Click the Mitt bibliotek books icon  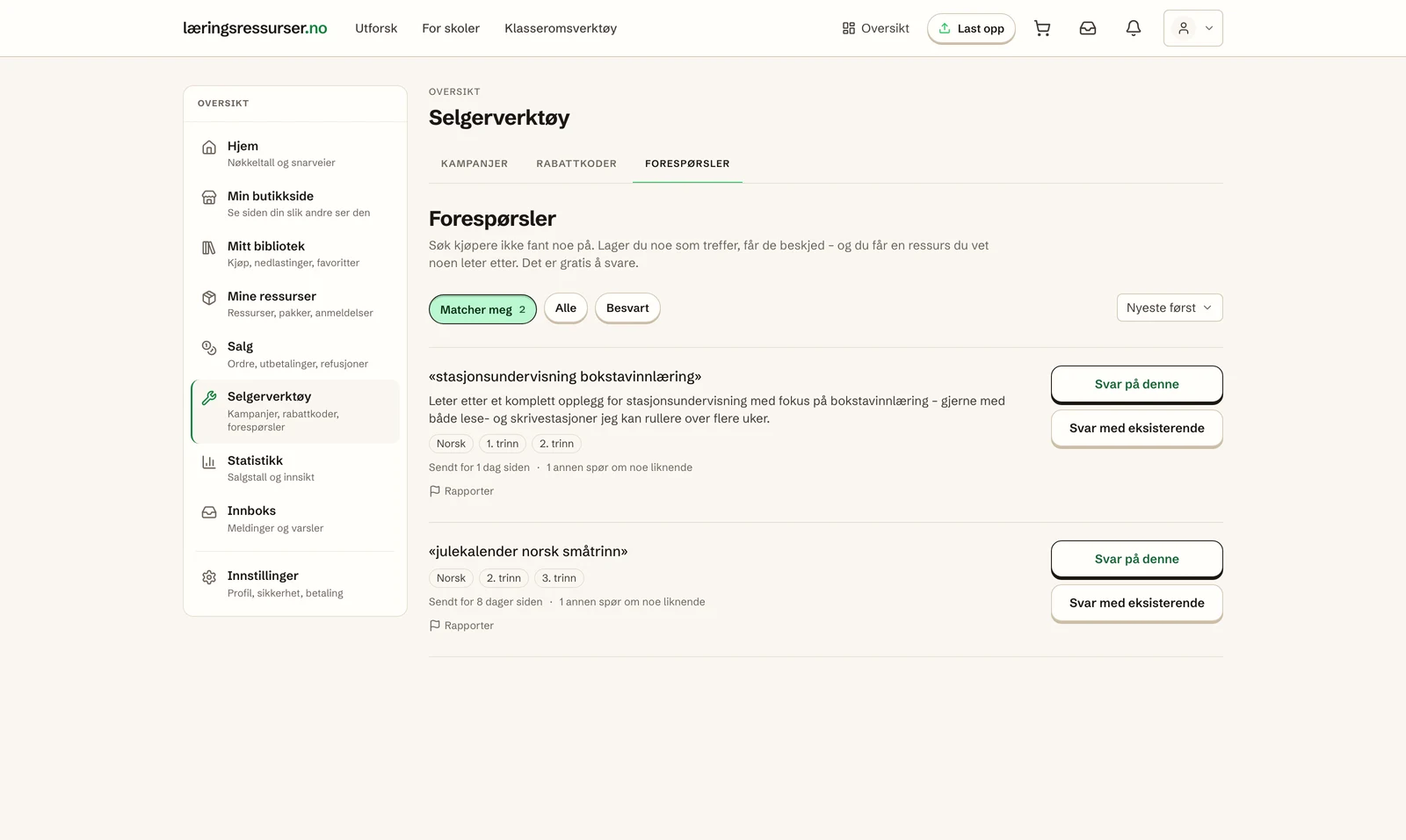[209, 248]
